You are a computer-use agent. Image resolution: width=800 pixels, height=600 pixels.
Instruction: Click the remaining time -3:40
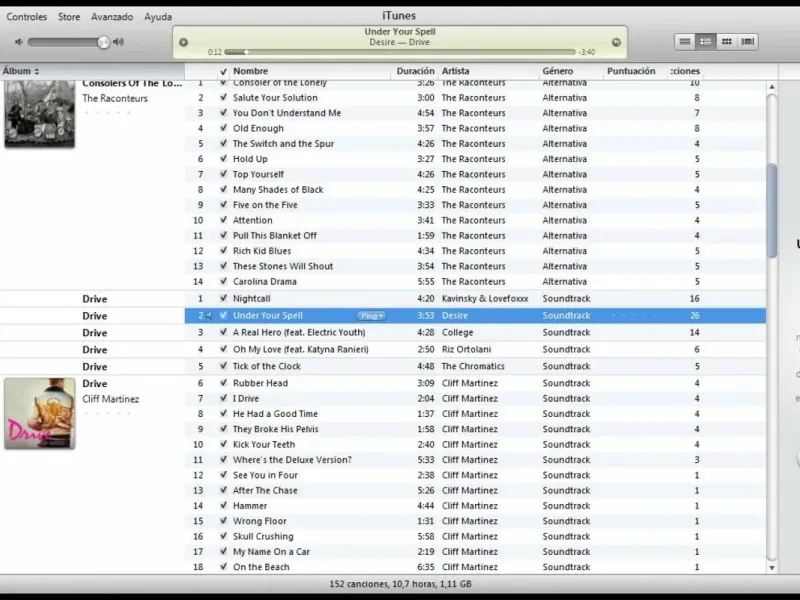[x=587, y=52]
